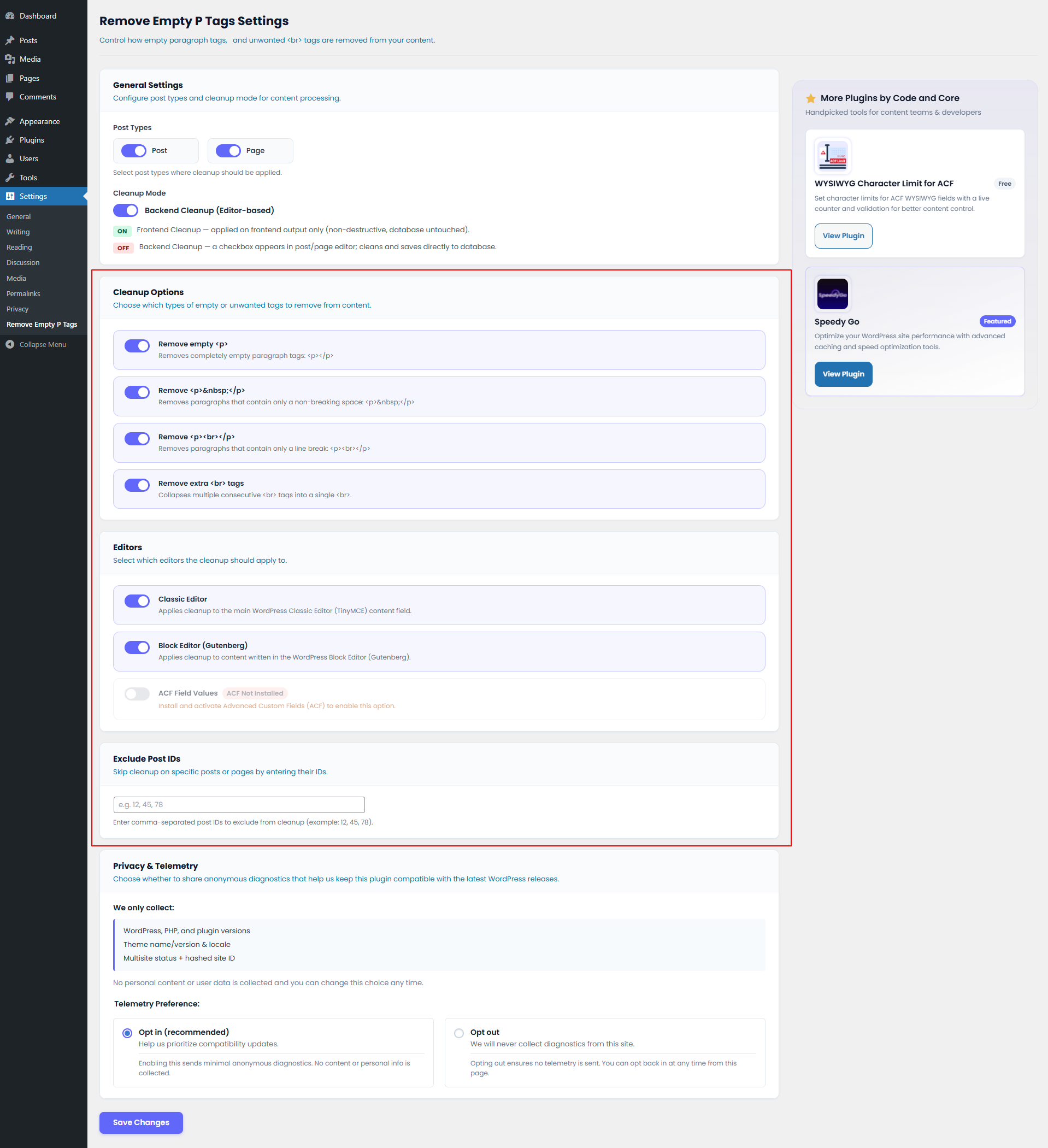Click the Speedy Go plugin title
The height and width of the screenshot is (1148, 1048).
pyautogui.click(x=837, y=322)
